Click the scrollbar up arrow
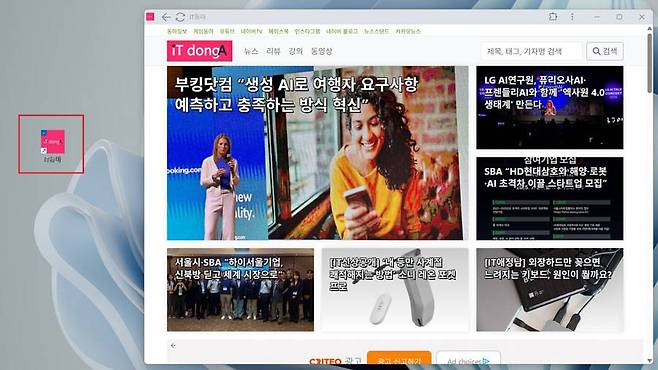Image resolution: width=658 pixels, height=370 pixels. [x=650, y=29]
